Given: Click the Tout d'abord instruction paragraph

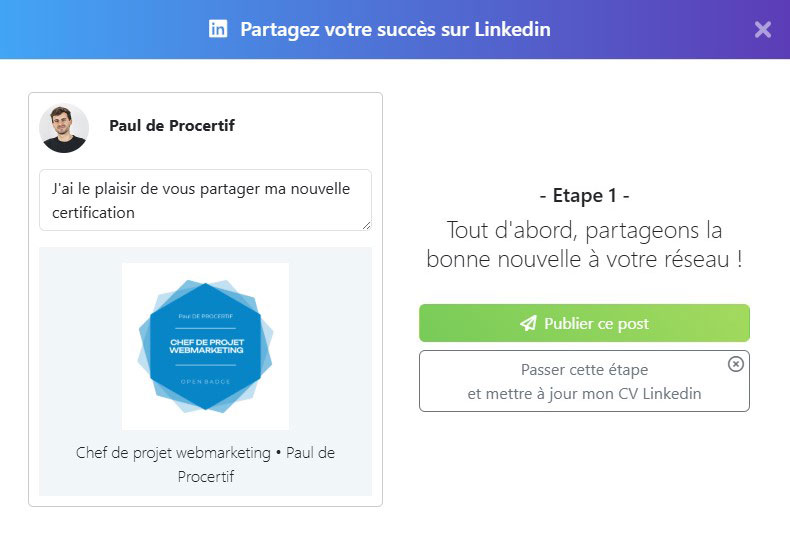Looking at the screenshot, I should [584, 244].
